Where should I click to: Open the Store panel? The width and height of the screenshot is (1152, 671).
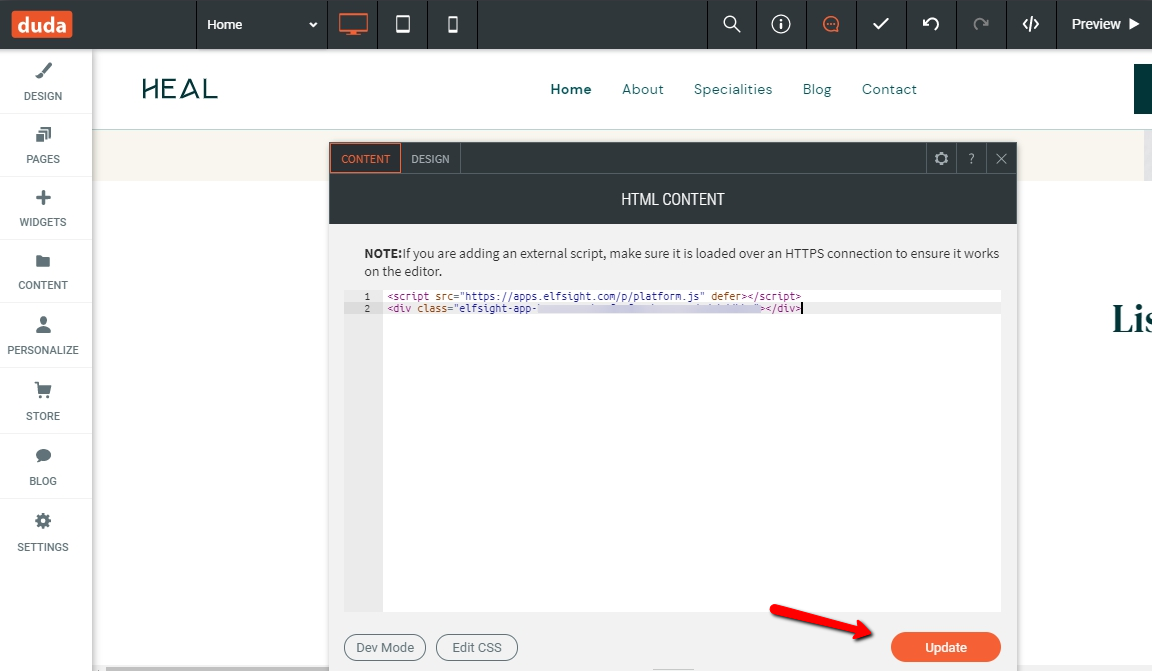[43, 401]
